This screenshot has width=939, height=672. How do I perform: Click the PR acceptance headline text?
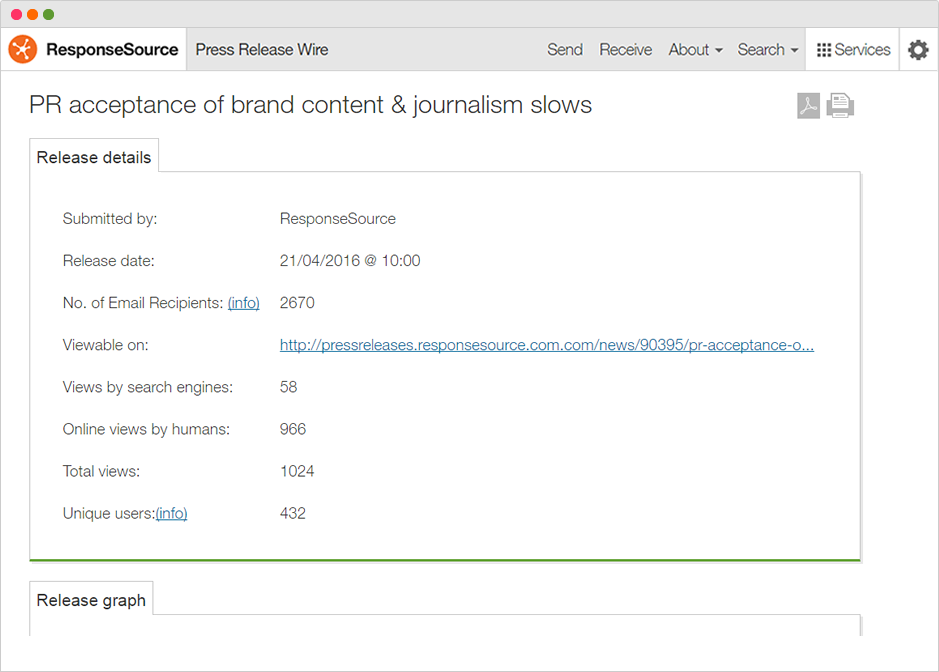310,105
